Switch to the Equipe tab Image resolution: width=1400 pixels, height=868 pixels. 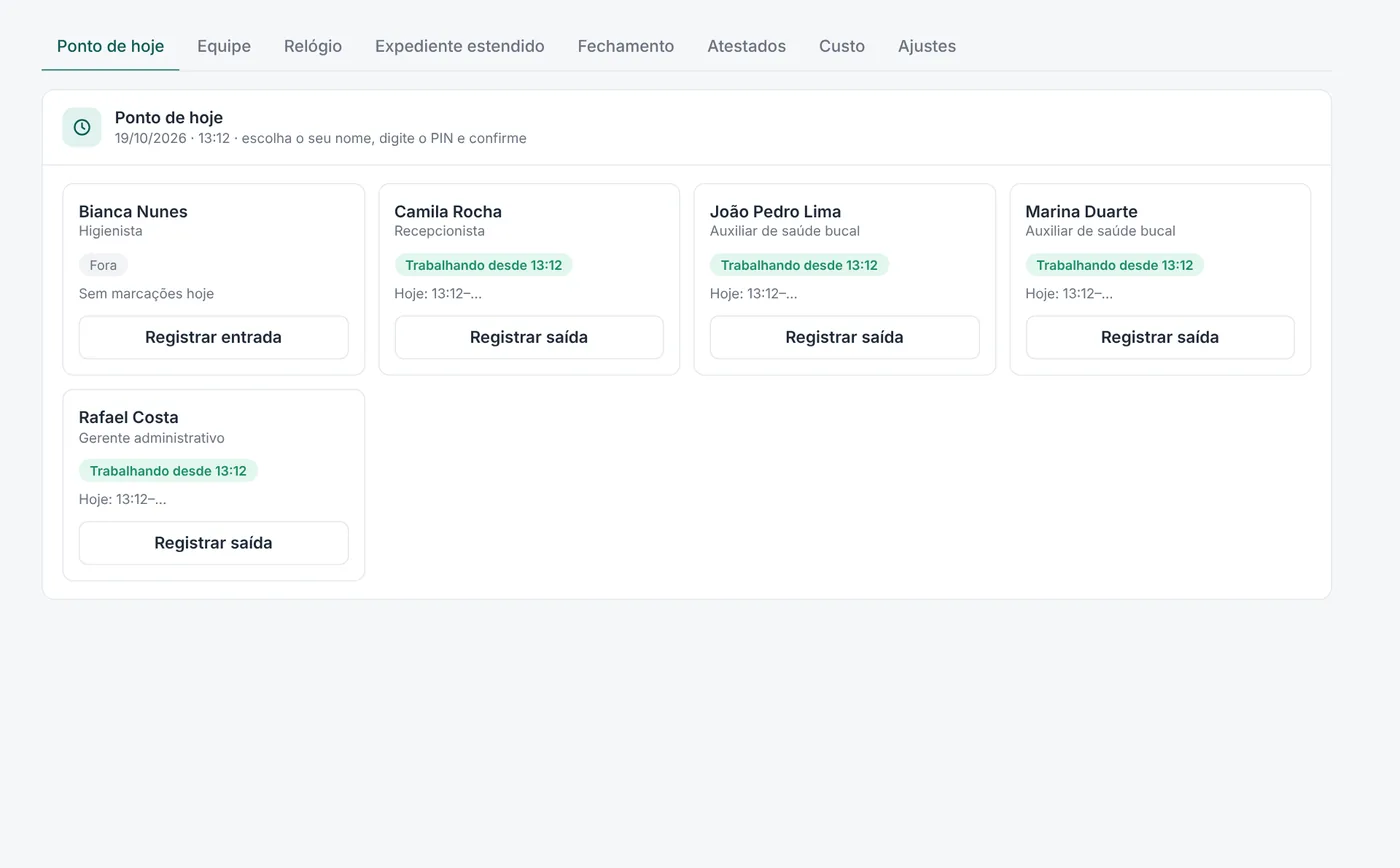pos(224,46)
